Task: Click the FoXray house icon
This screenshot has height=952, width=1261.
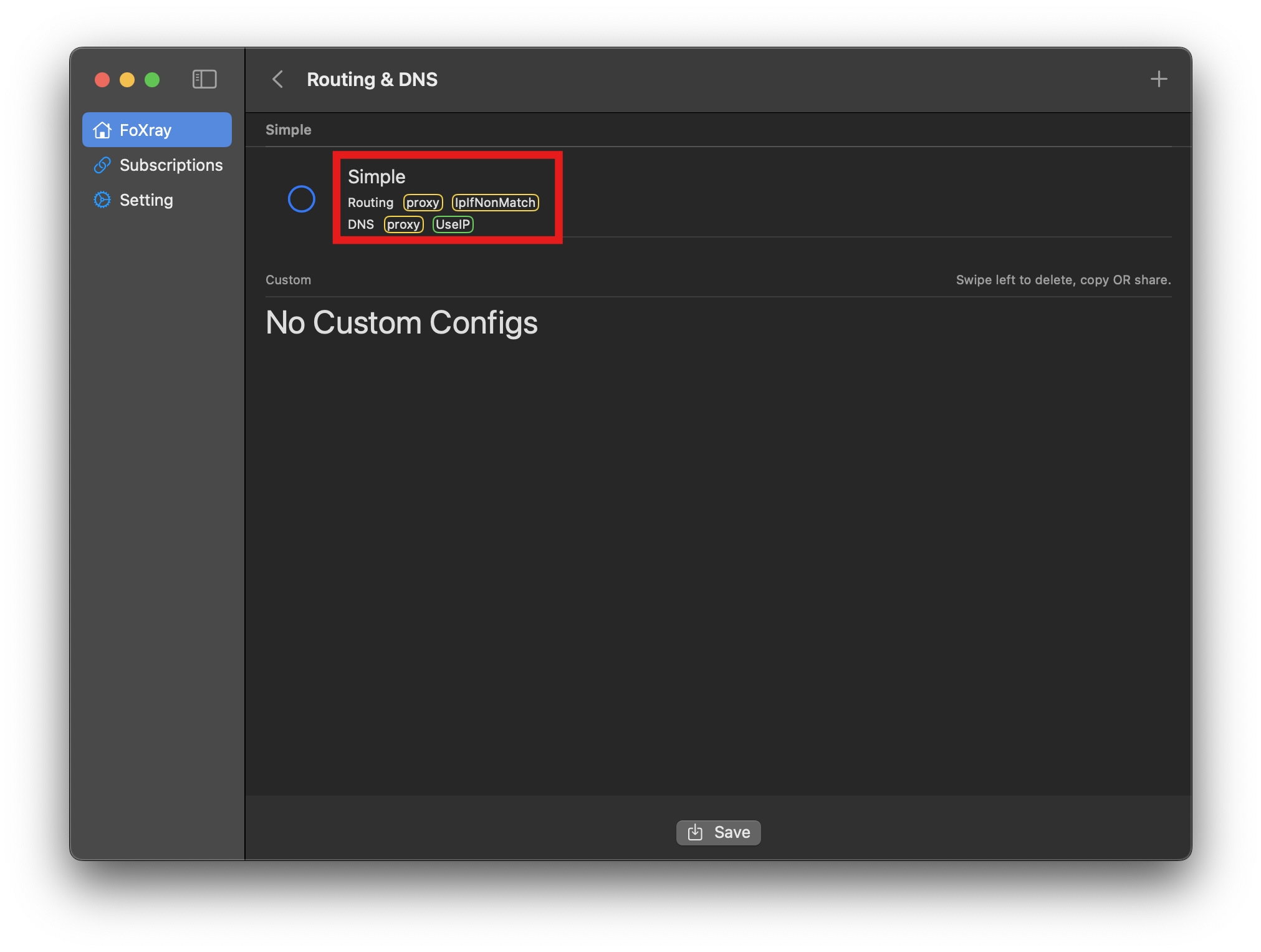Action: (x=102, y=130)
